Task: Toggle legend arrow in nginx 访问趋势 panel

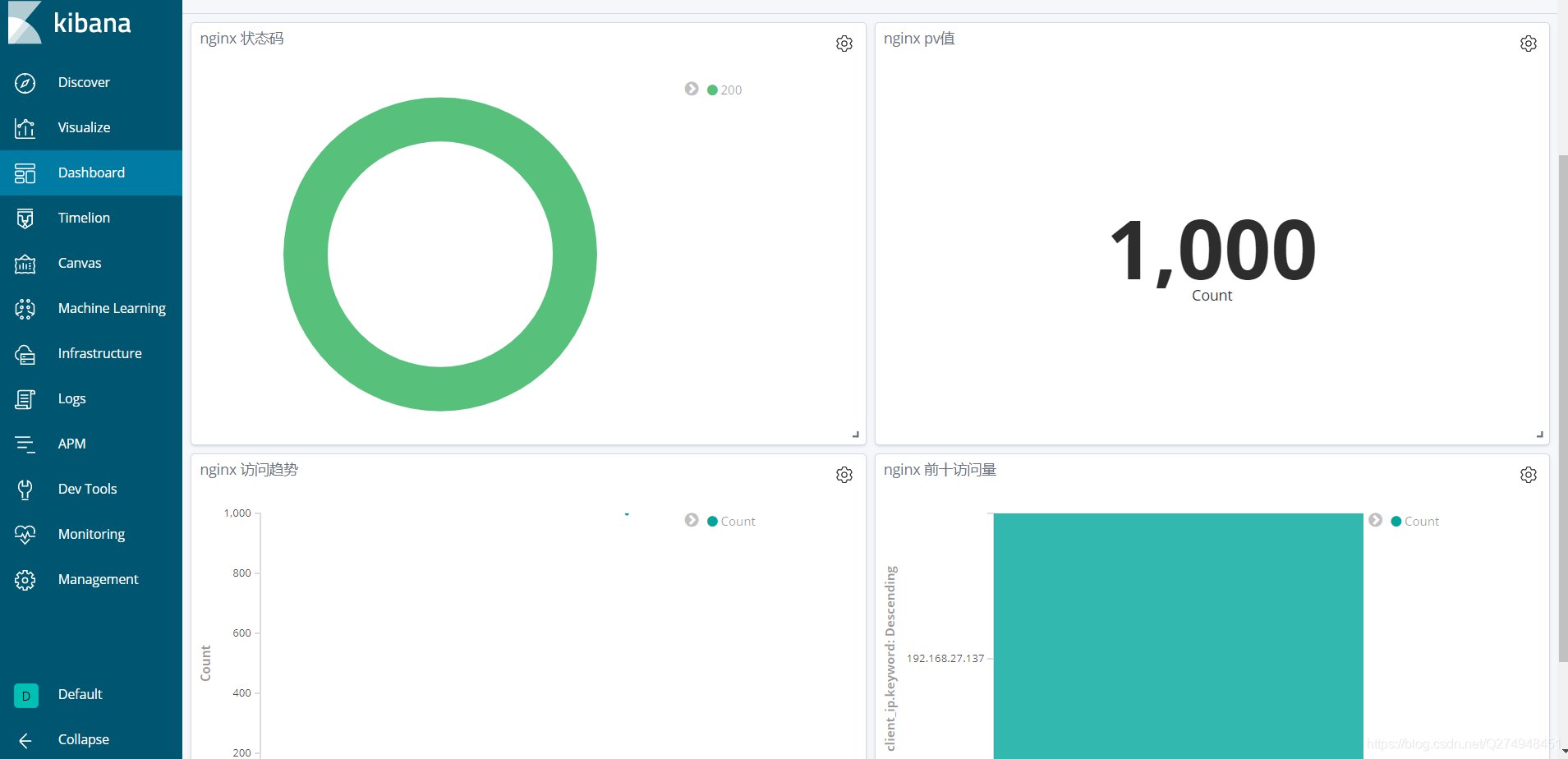Action: (692, 520)
